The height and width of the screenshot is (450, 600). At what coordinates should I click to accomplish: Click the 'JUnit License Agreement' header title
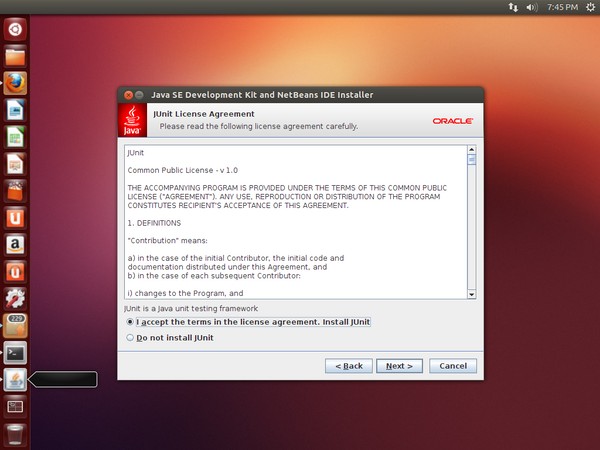204,114
